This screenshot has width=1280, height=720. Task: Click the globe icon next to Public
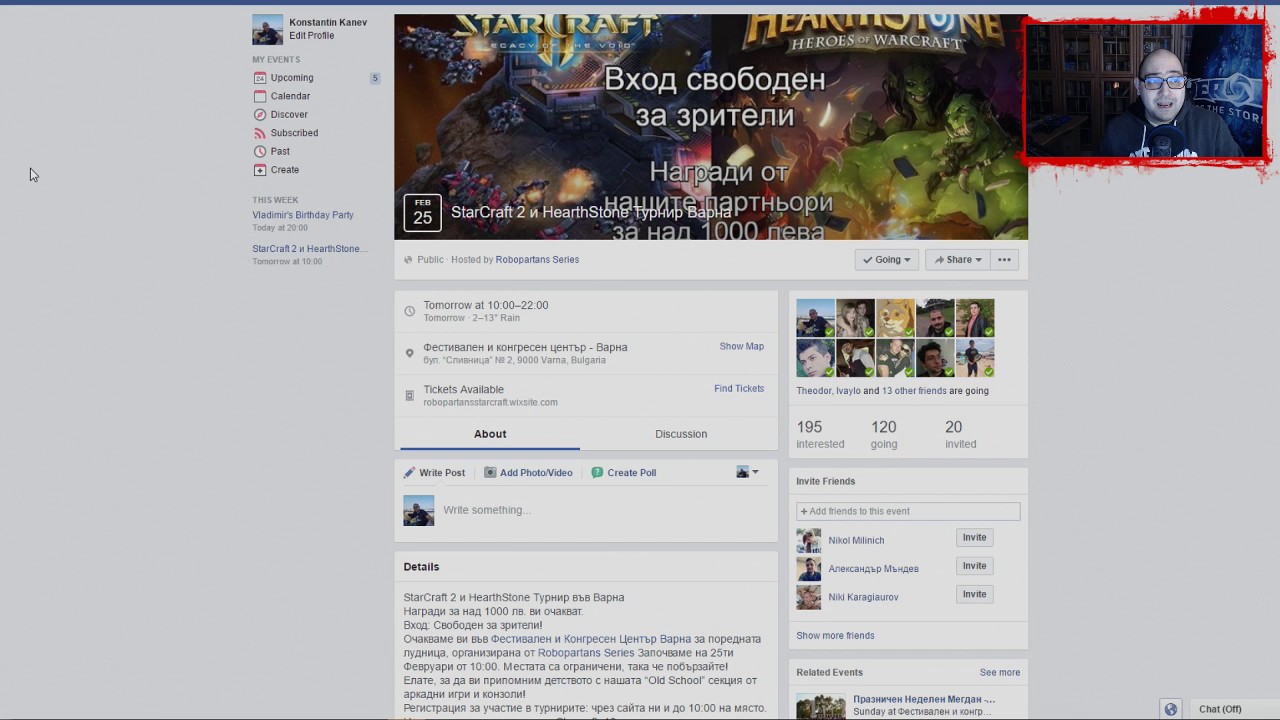(x=408, y=260)
